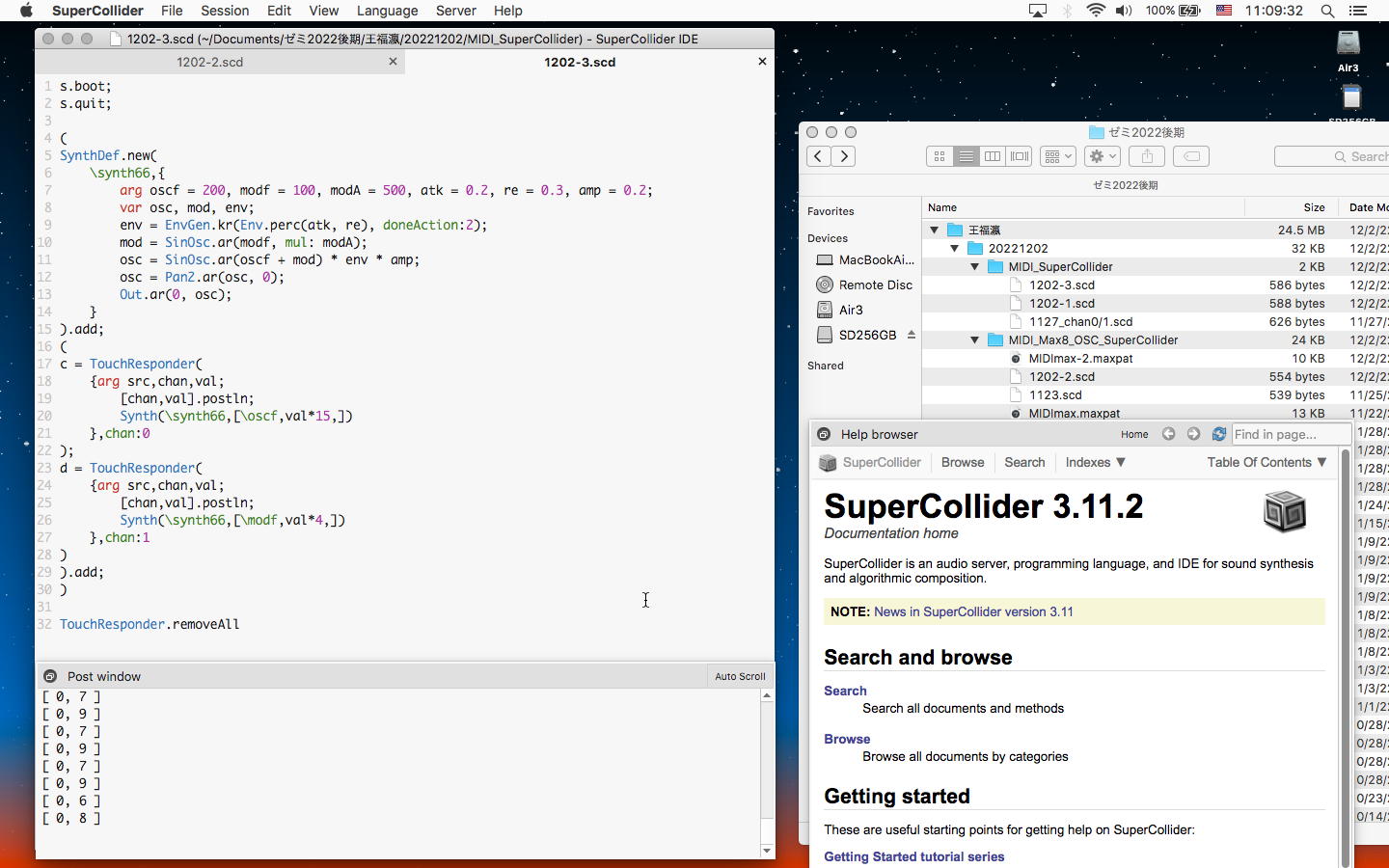
Task: Go back in Help browser history
Action: click(x=1168, y=435)
